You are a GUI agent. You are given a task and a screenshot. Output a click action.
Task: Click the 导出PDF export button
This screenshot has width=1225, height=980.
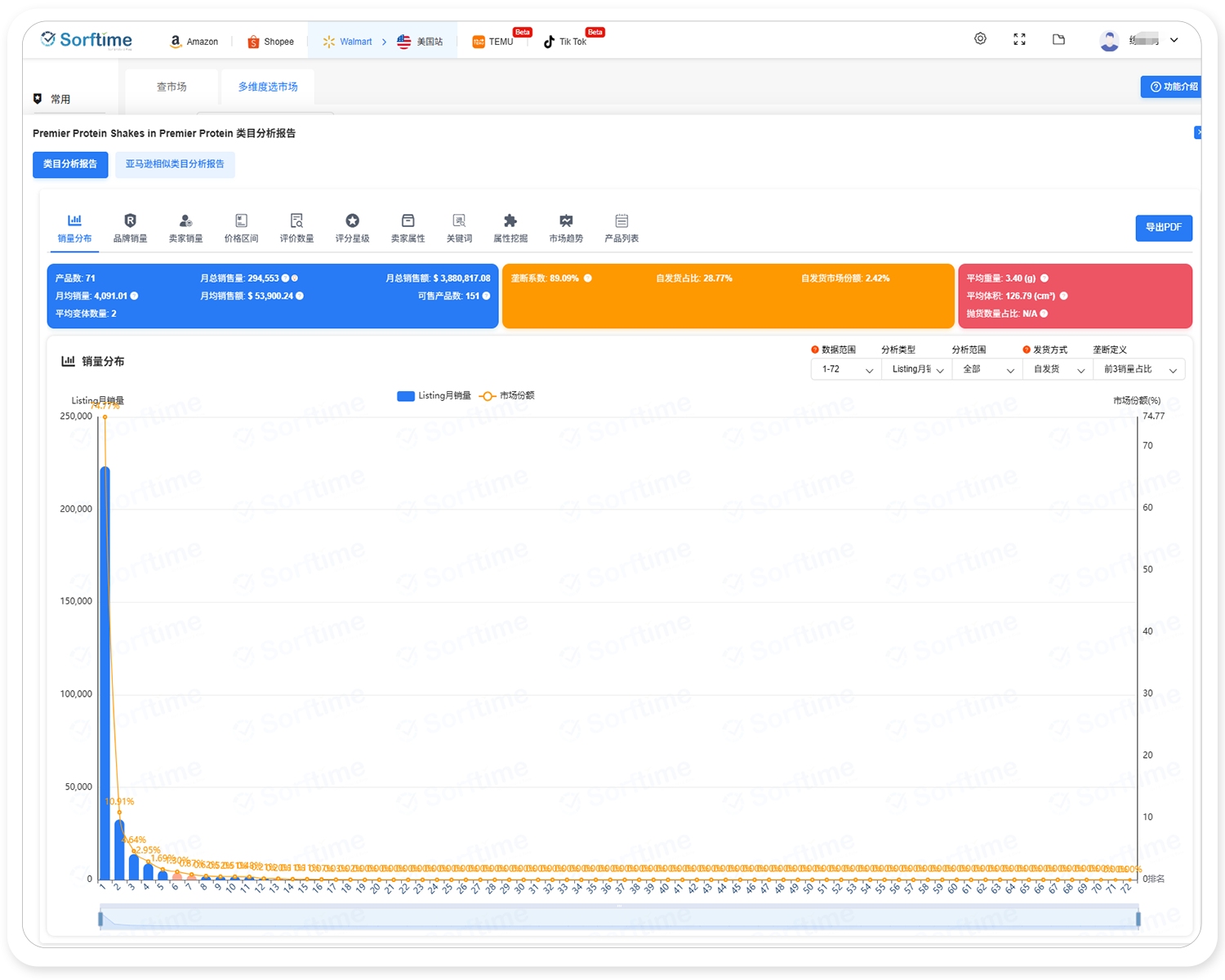tap(1163, 228)
